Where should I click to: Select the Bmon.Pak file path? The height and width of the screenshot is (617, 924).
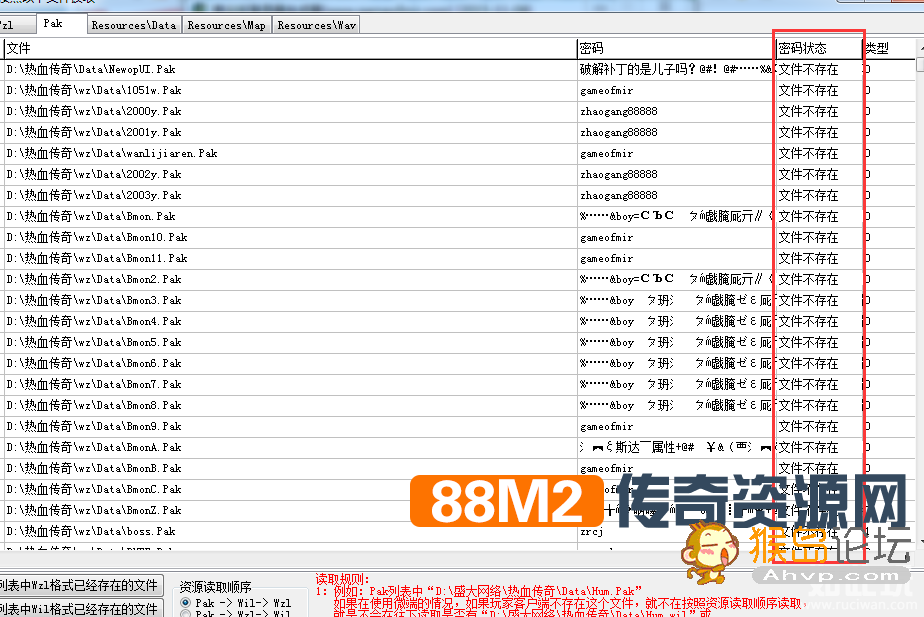pos(91,217)
